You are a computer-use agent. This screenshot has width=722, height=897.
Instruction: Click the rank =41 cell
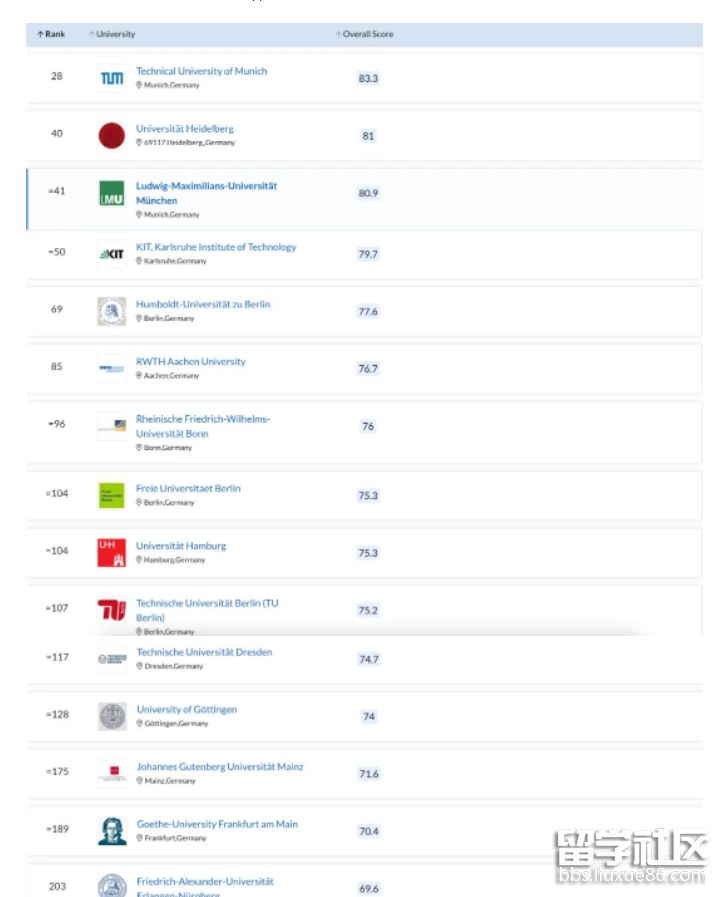[56, 191]
